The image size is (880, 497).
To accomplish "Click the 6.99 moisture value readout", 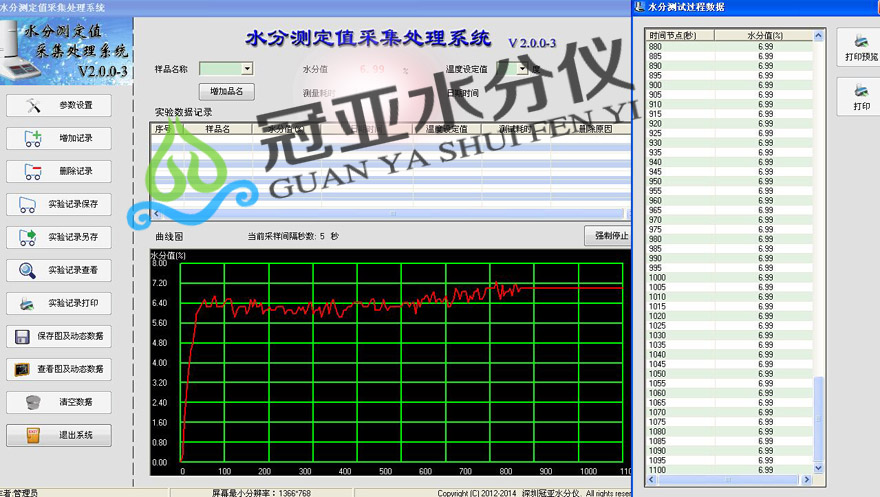I will [372, 69].
